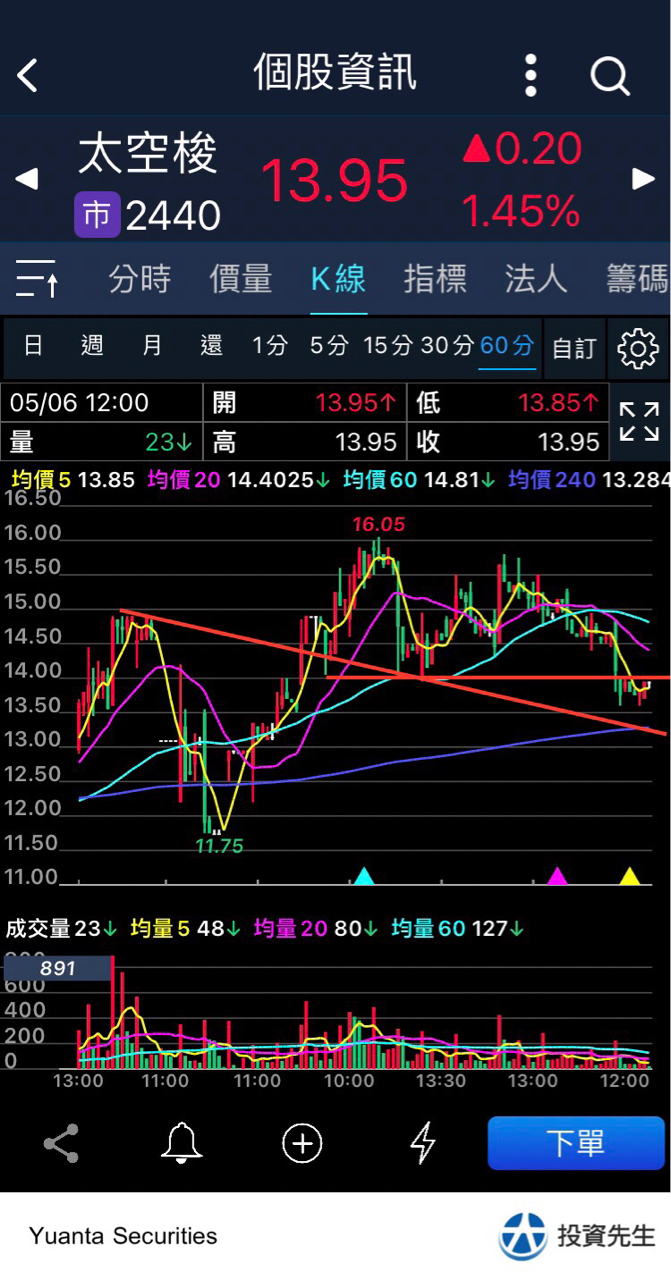Tap the 891 volume axis tag

[58, 968]
